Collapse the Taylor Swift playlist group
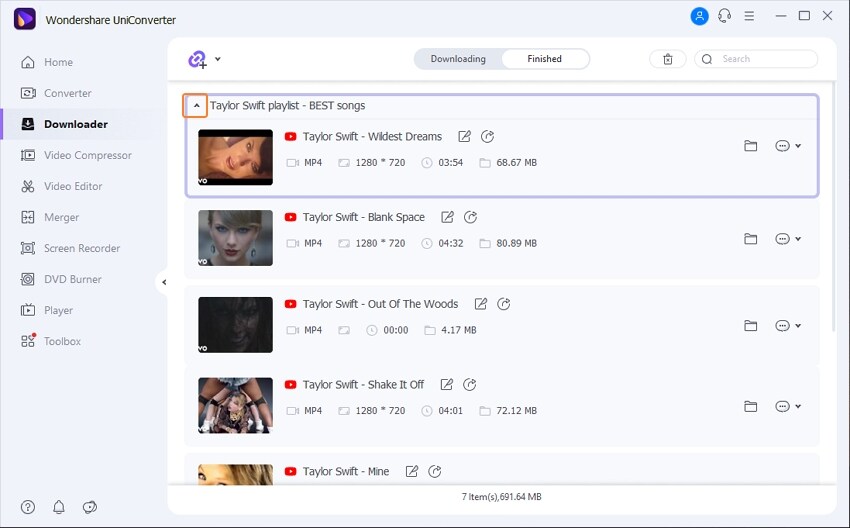The width and height of the screenshot is (850, 528). (196, 105)
